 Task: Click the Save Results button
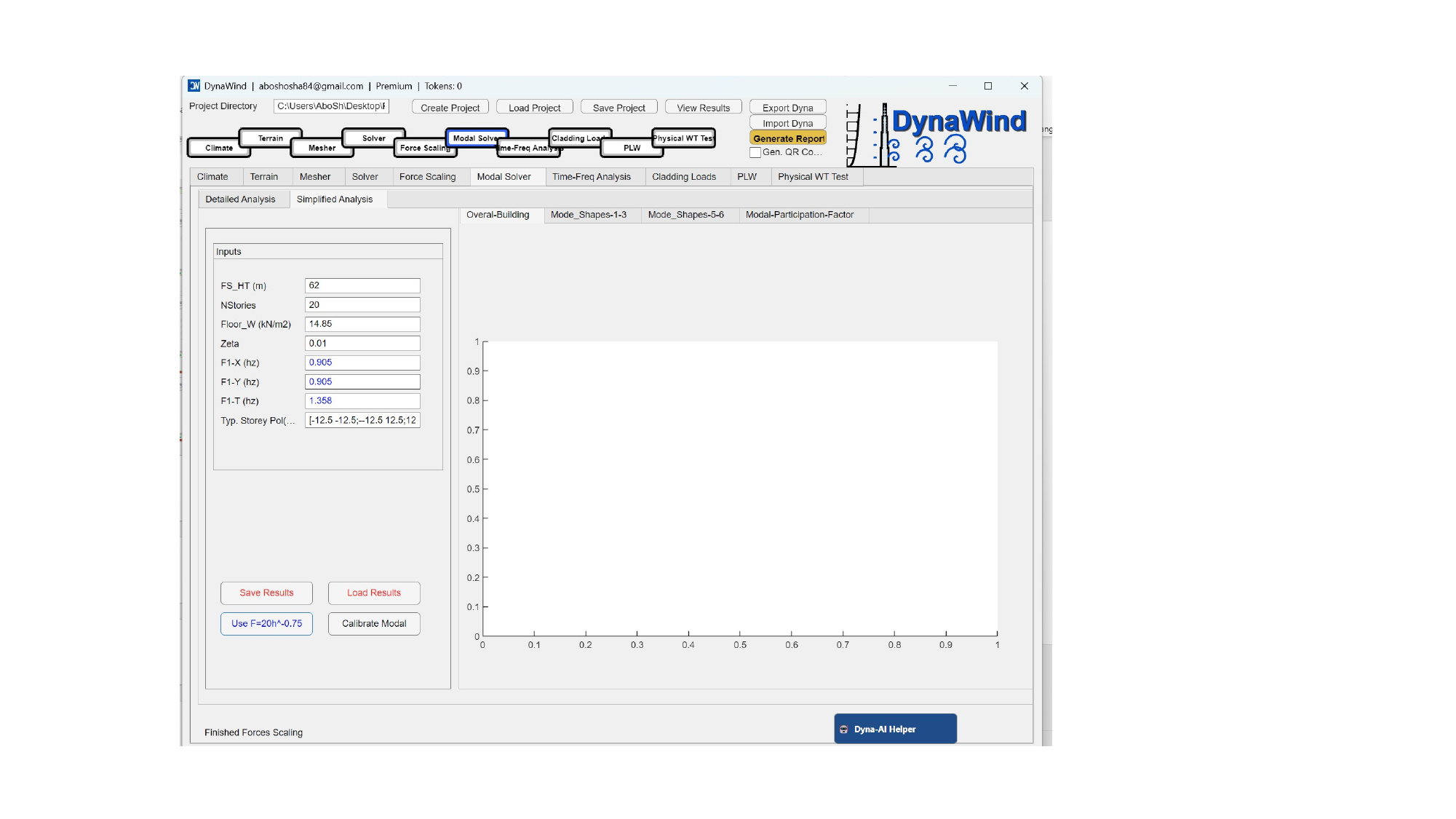point(266,593)
